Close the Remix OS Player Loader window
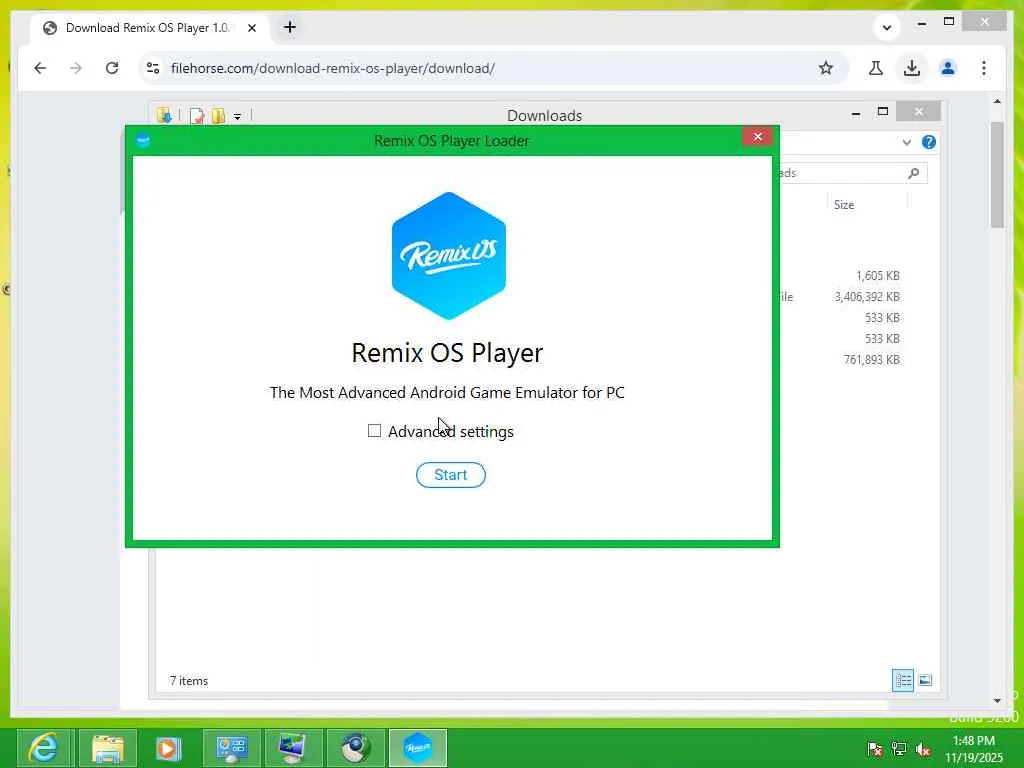 tap(758, 136)
